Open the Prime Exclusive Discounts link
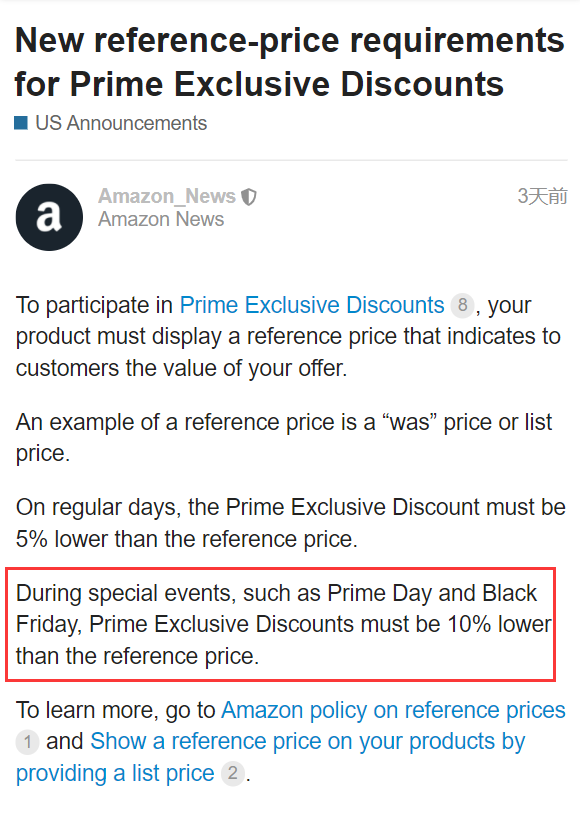Viewport: 580px width, 821px height. [312, 305]
